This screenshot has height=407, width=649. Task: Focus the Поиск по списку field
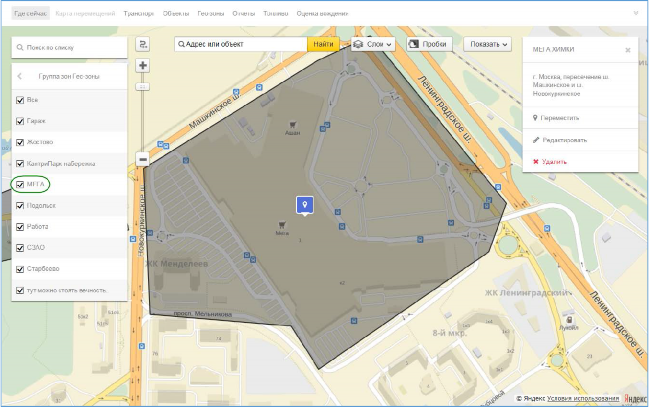pyautogui.click(x=69, y=48)
